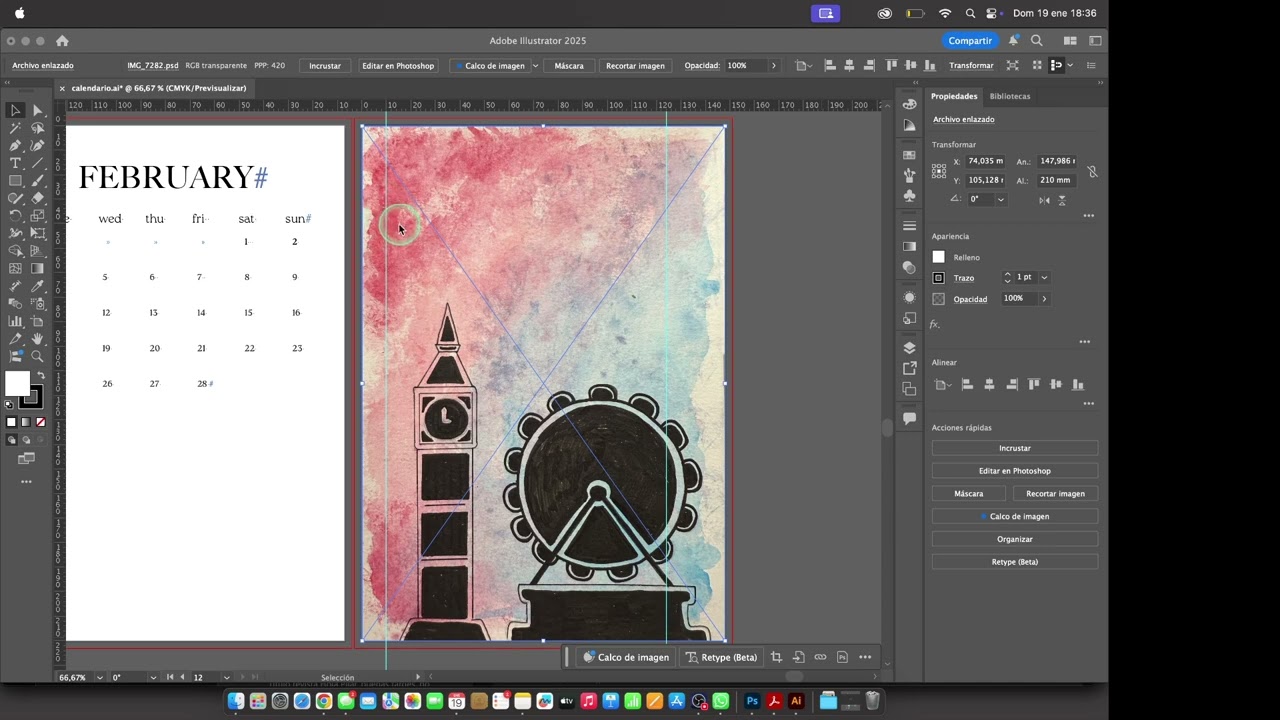Open the Stroke panel lines icon

click(909, 226)
